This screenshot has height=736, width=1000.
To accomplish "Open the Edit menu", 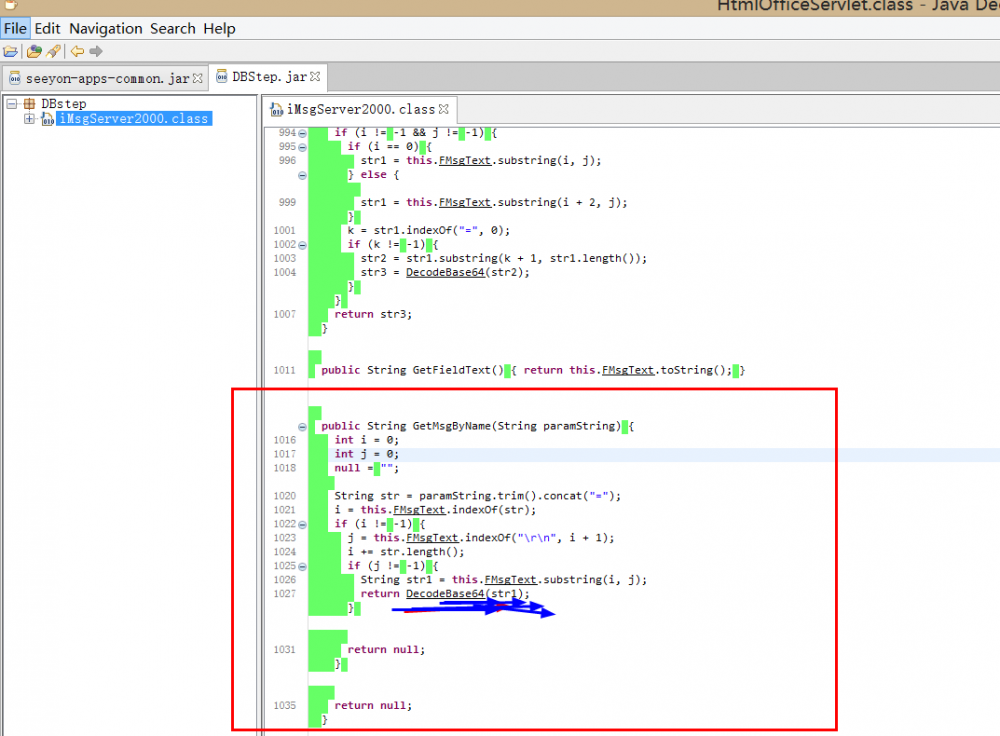I will tap(47, 29).
